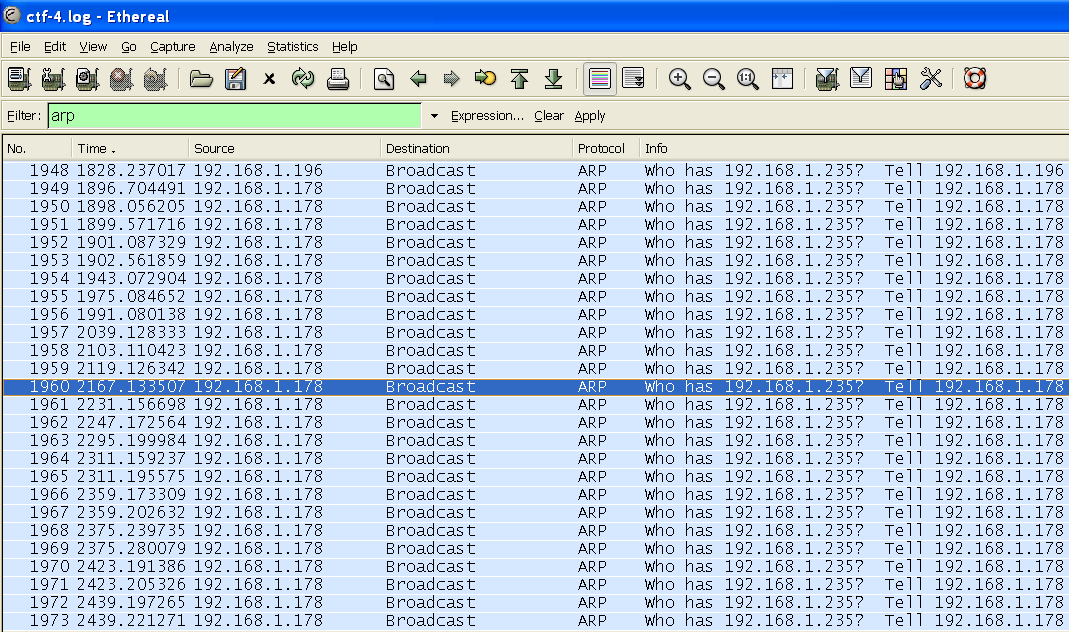The image size is (1069, 632).
Task: Open the Help lifebuoy icon
Action: pos(975,79)
